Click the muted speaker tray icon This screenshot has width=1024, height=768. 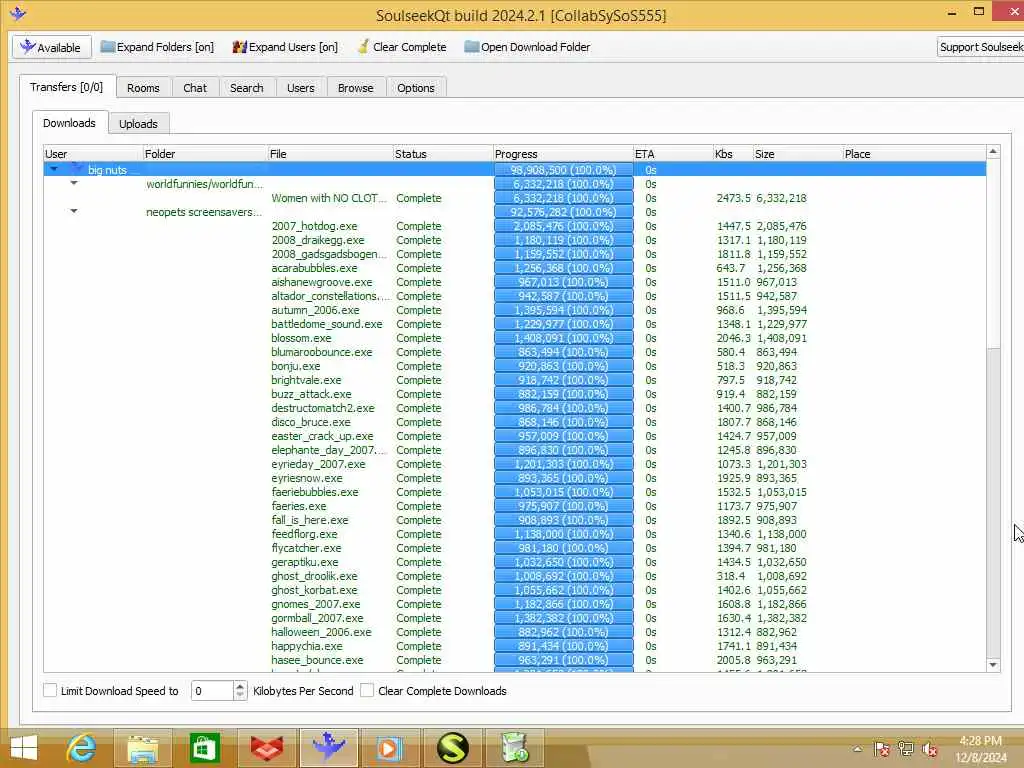[x=930, y=749]
